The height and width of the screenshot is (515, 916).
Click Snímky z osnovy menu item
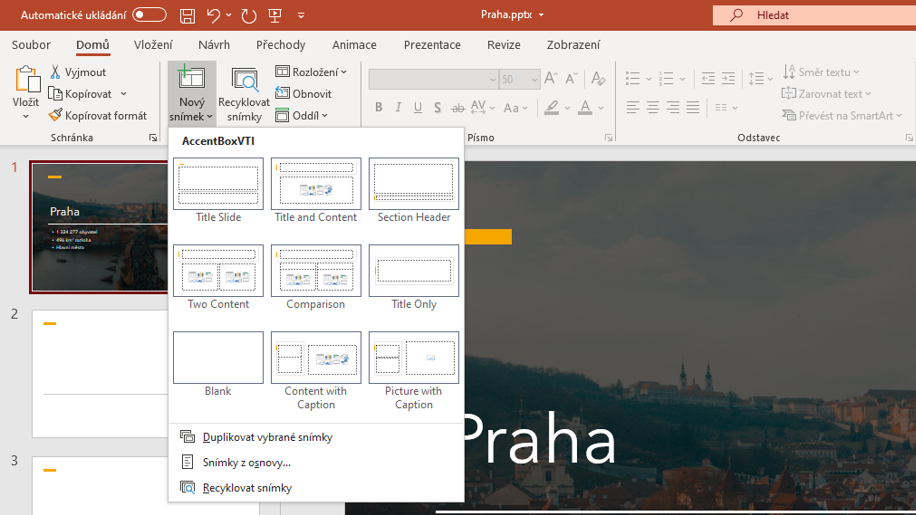tap(316, 462)
